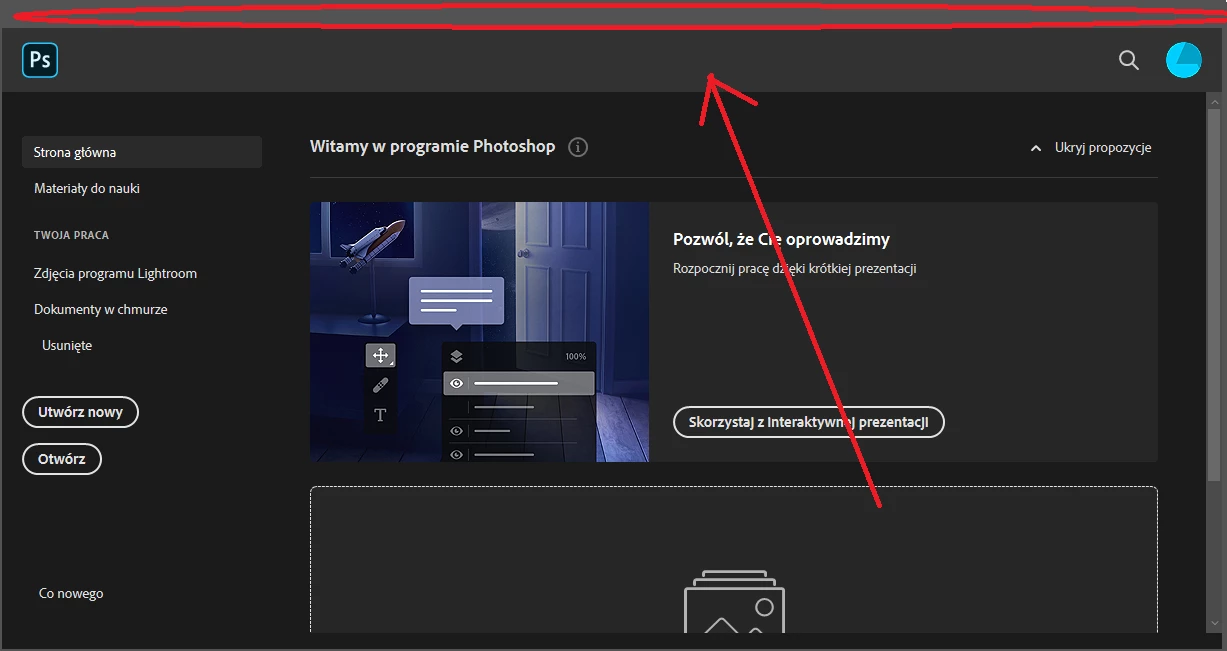Open the account profile avatar

pyautogui.click(x=1183, y=60)
